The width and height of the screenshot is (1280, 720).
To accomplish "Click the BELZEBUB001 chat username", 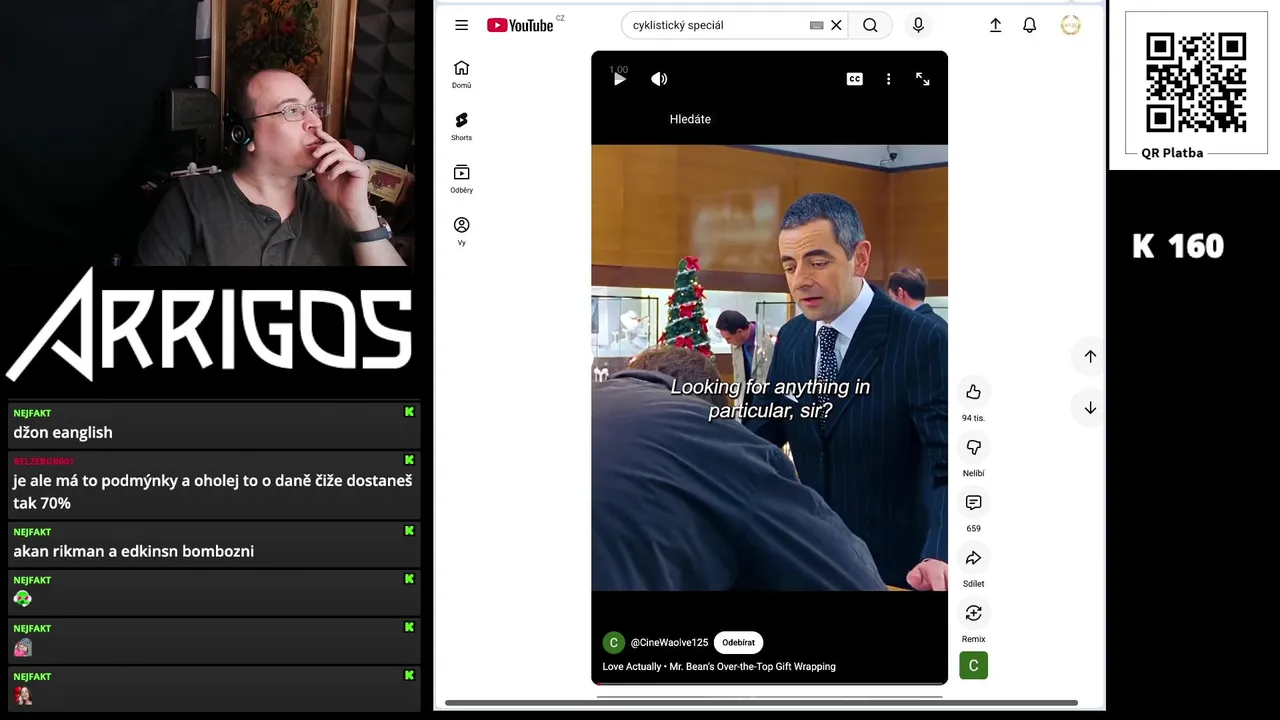I will tap(44, 461).
